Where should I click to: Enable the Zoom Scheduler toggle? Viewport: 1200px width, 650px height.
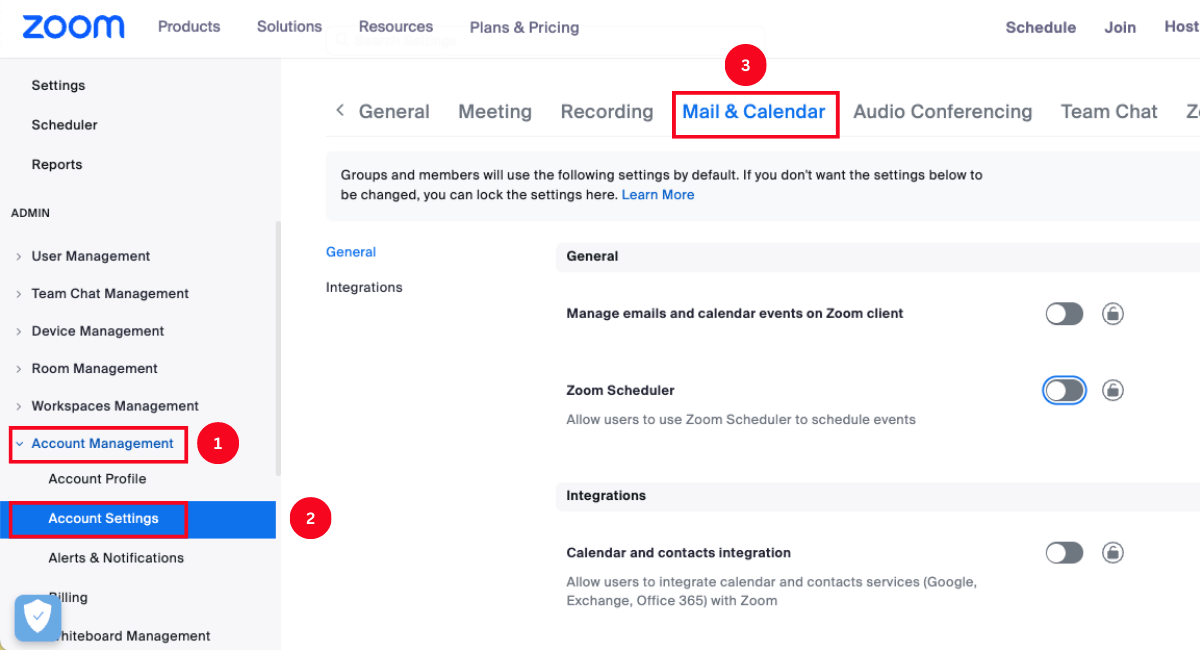pos(1064,390)
